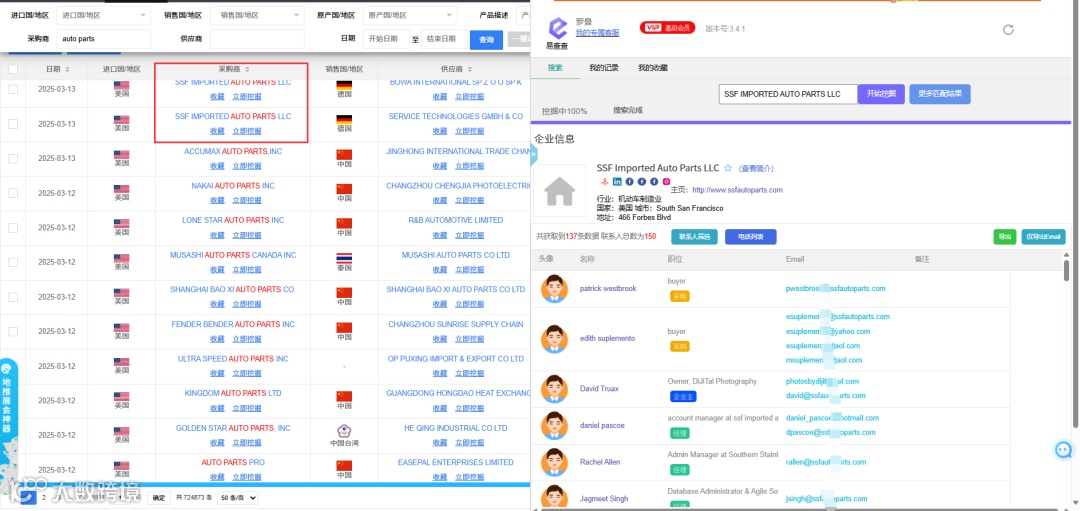Image resolution: width=1080 pixels, height=511 pixels.
Task: Open the 50 条/页 page size dropdown
Action: [238, 497]
